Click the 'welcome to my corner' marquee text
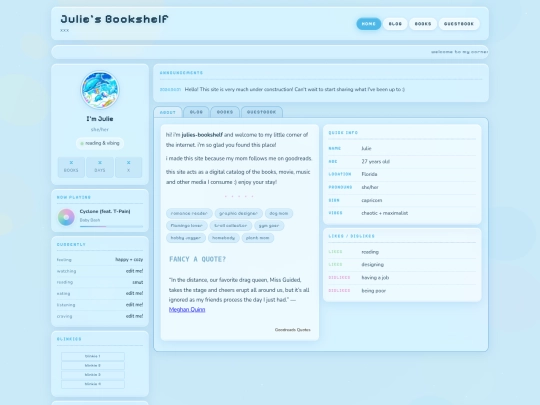Screen dimensions: 540x405 click(x=459, y=52)
